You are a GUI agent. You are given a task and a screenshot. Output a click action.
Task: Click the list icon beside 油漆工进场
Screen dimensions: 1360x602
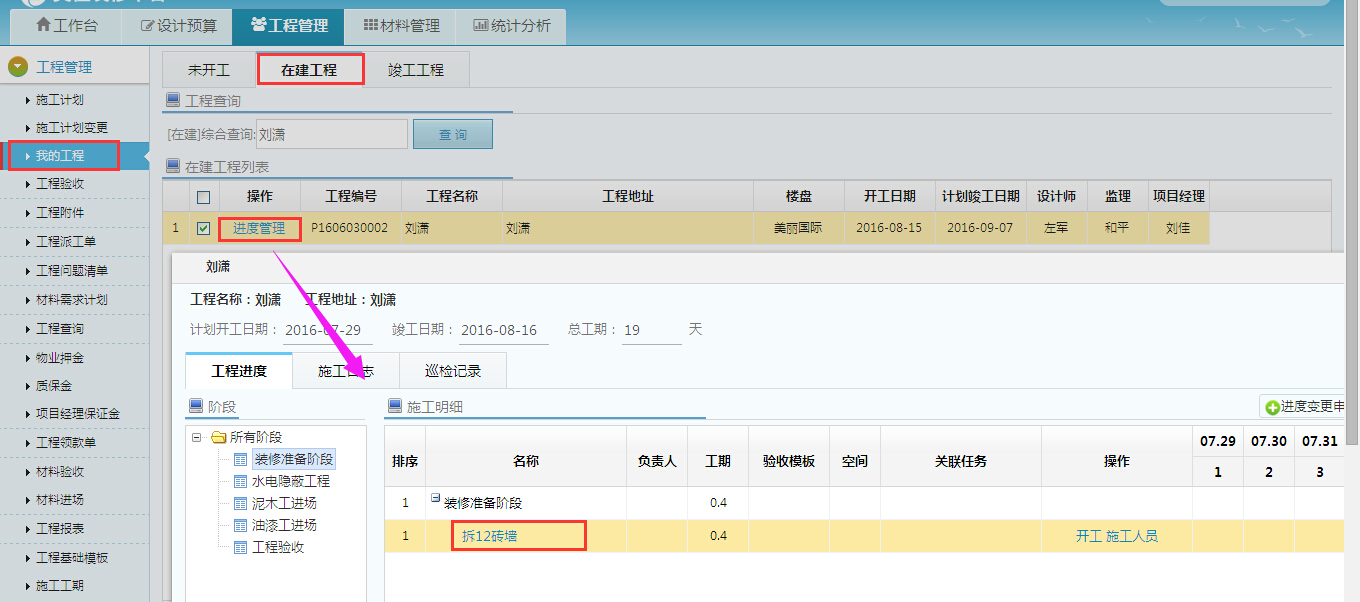tap(240, 525)
